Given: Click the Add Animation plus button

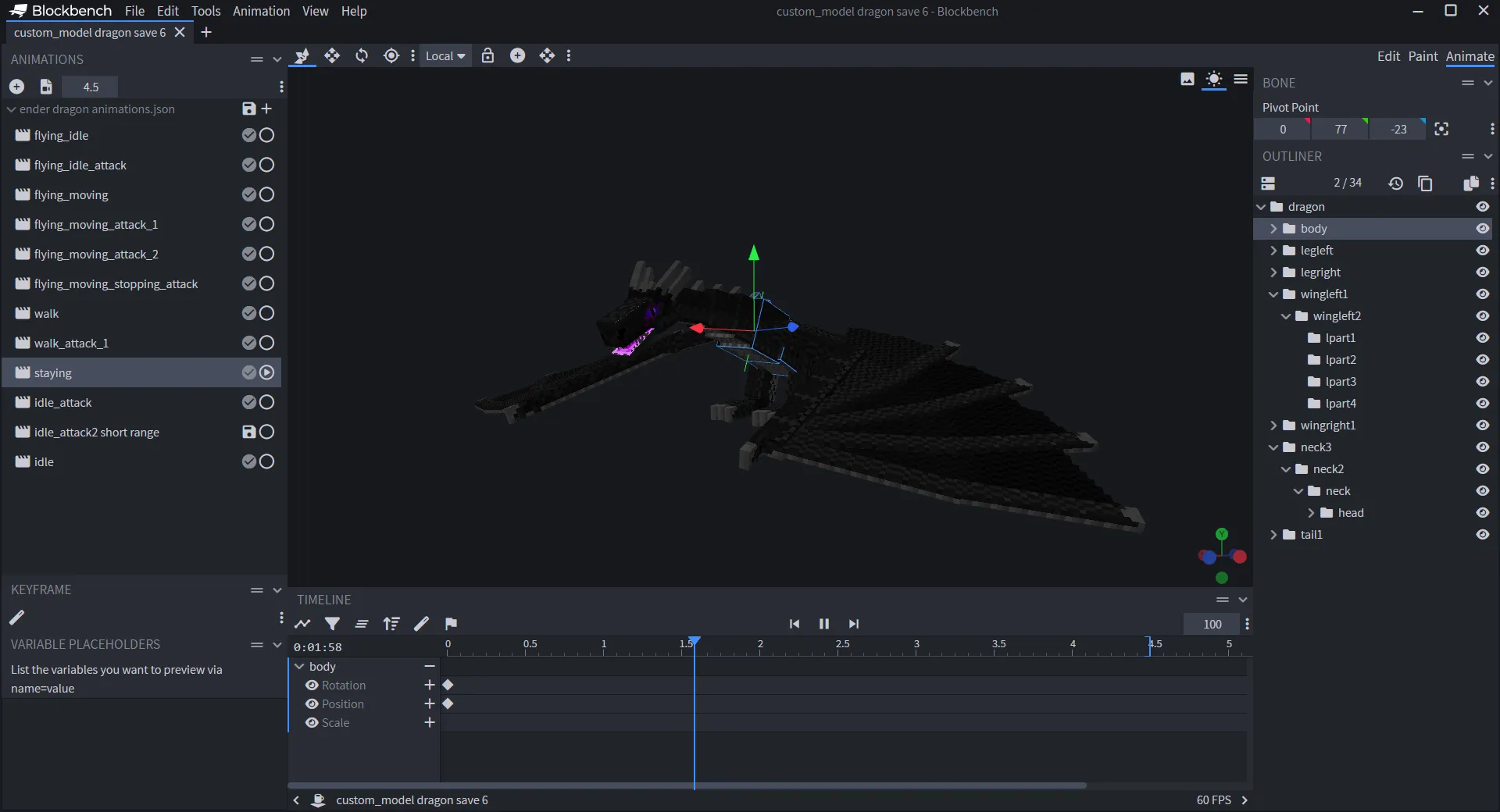Looking at the screenshot, I should coord(16,87).
